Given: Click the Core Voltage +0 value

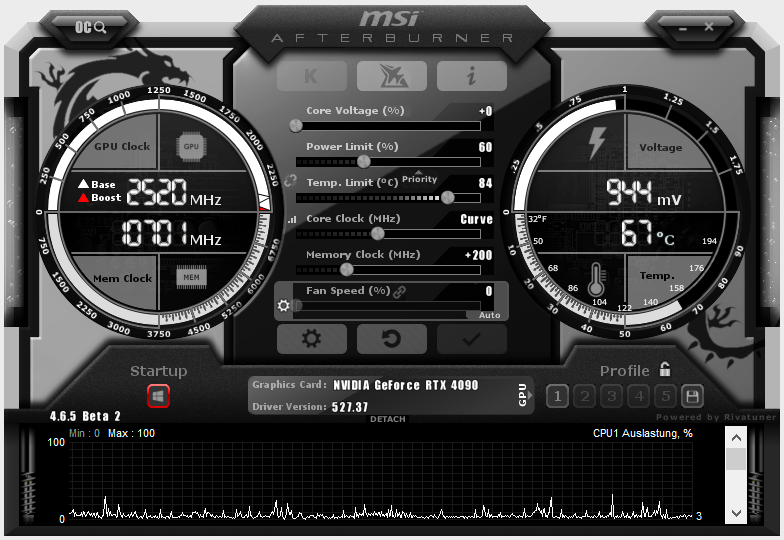Looking at the screenshot, I should [486, 111].
